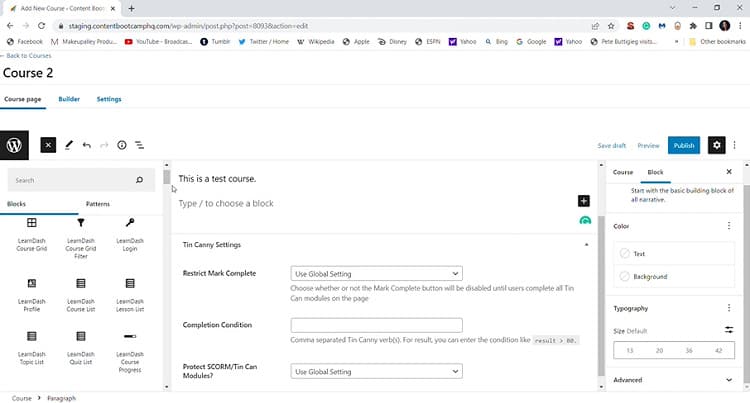Open Other bookmarks folder

click(x=717, y=42)
